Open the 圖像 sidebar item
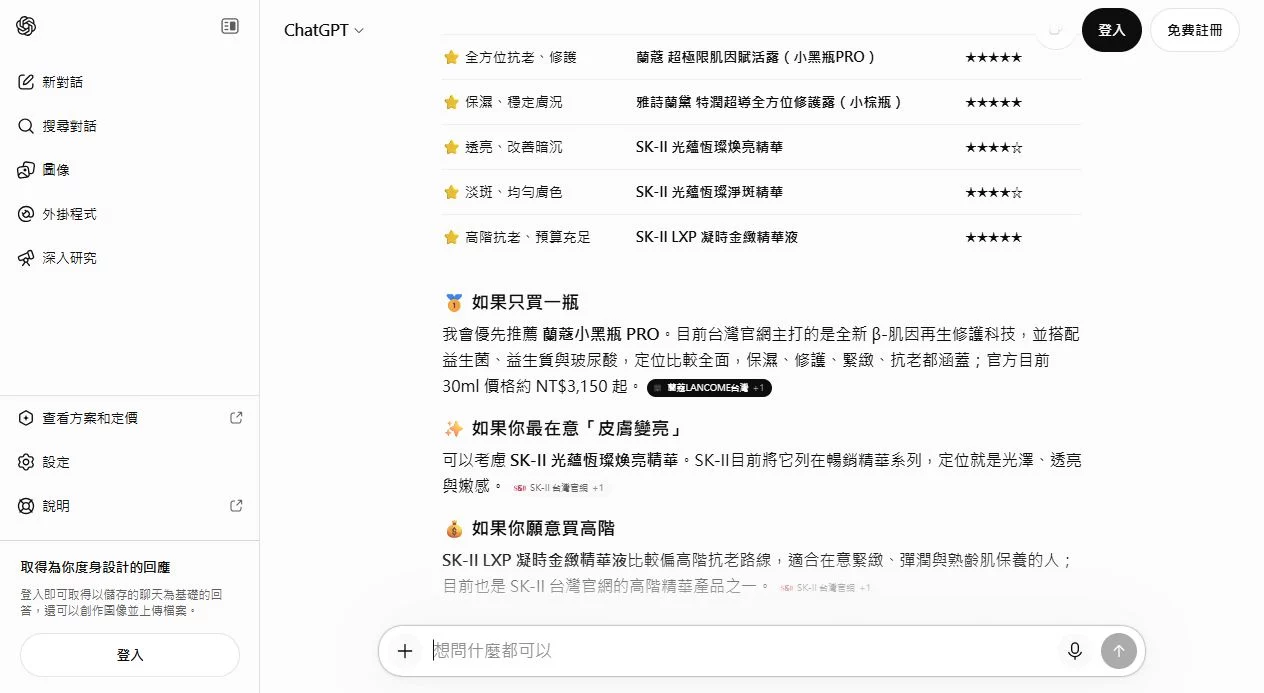Screen dimensions: 1264x693 [x=130, y=170]
